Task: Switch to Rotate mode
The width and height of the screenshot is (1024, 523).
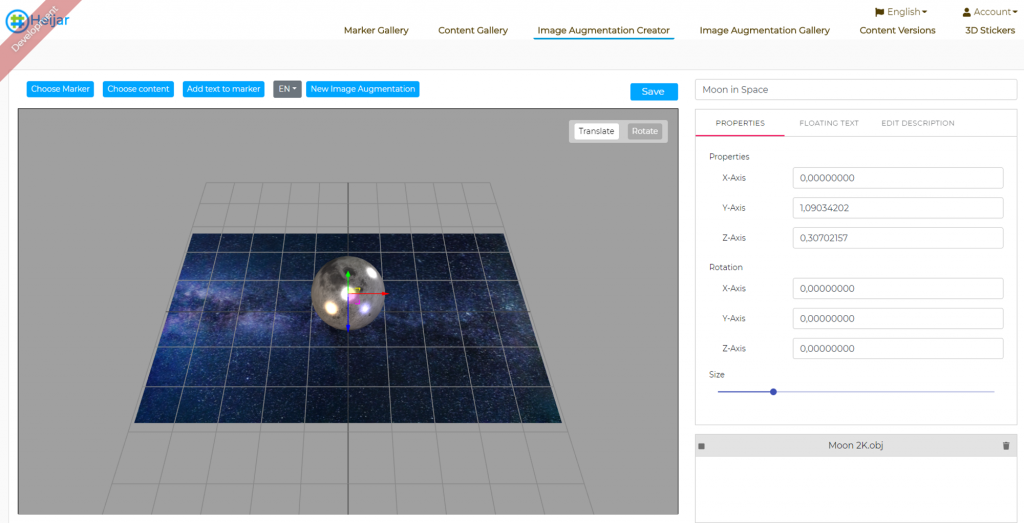Action: pyautogui.click(x=645, y=131)
